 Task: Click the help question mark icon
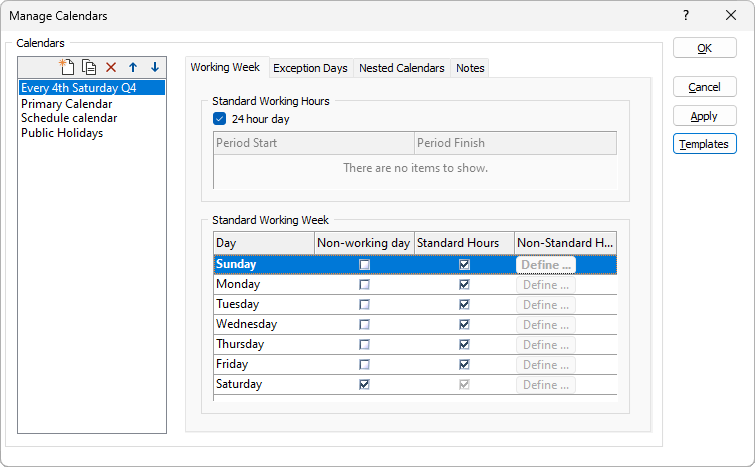coord(686,16)
